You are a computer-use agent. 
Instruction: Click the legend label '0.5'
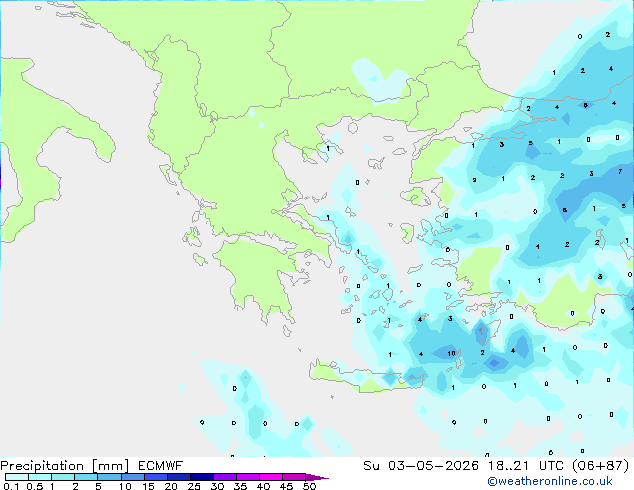pyautogui.click(x=35, y=486)
